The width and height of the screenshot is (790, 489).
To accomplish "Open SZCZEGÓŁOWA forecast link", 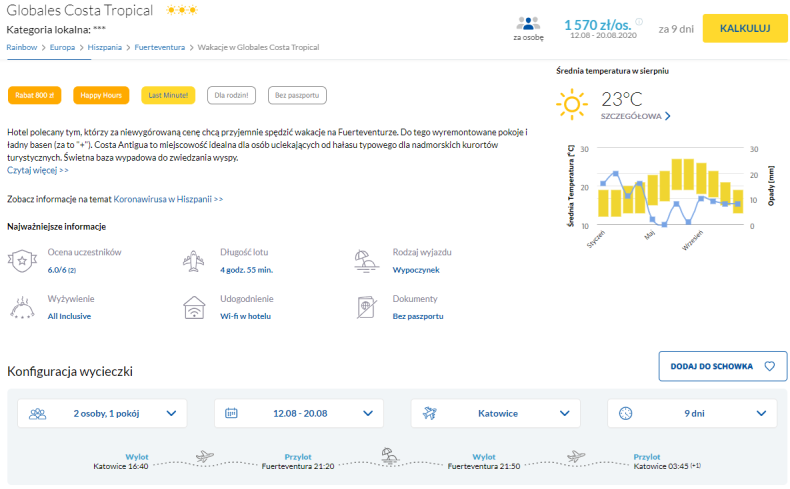I will pyautogui.click(x=631, y=116).
